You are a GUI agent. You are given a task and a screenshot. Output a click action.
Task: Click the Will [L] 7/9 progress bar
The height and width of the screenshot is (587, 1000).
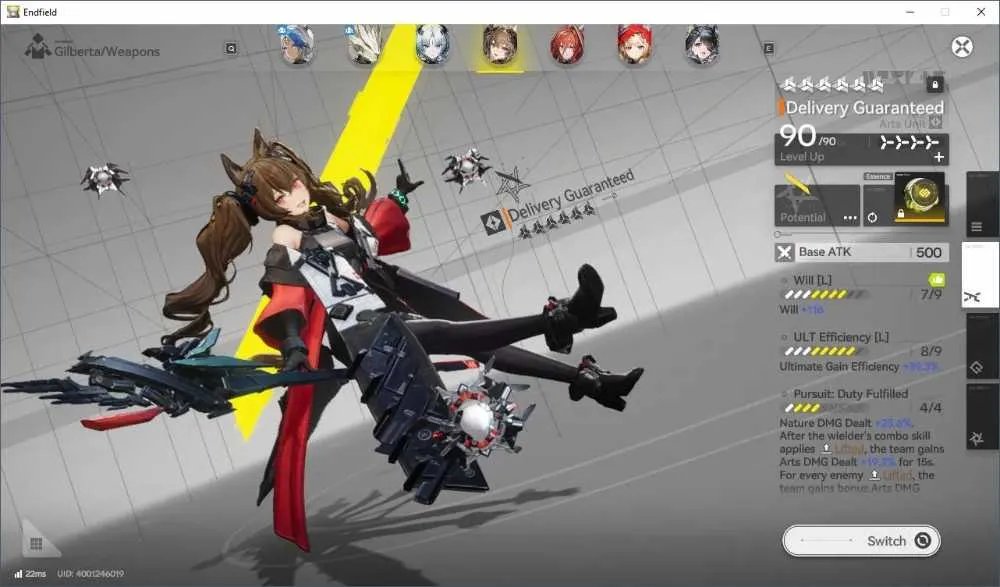coord(826,294)
